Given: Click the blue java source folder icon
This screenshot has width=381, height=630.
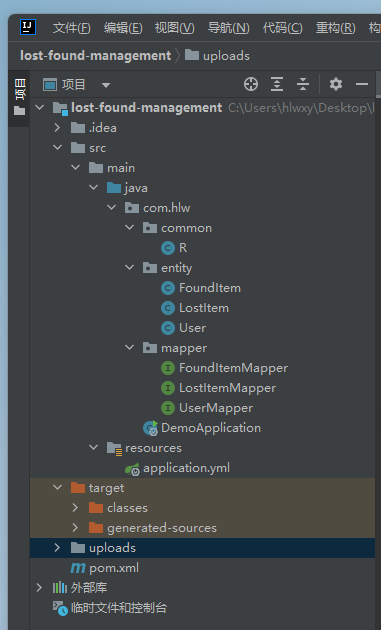Looking at the screenshot, I should pyautogui.click(x=114, y=188).
